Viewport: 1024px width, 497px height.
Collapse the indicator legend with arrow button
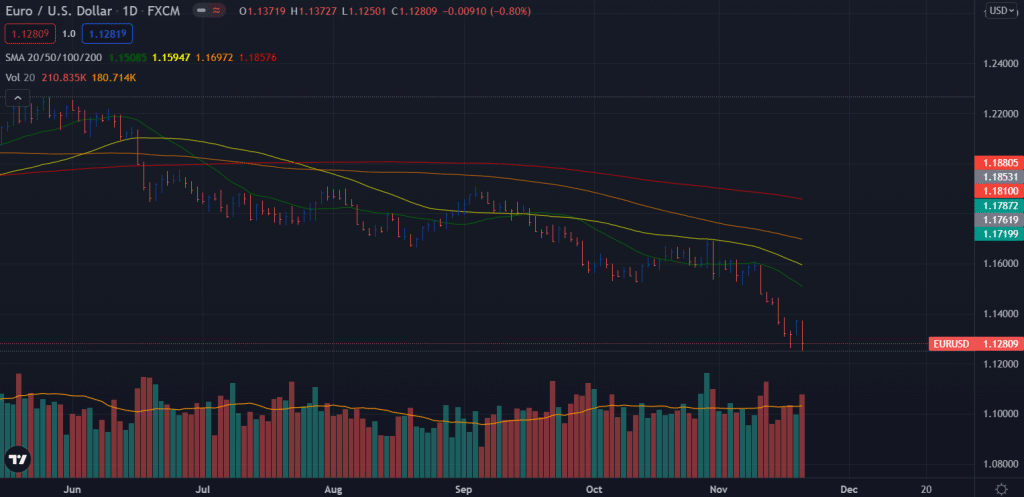pos(18,99)
